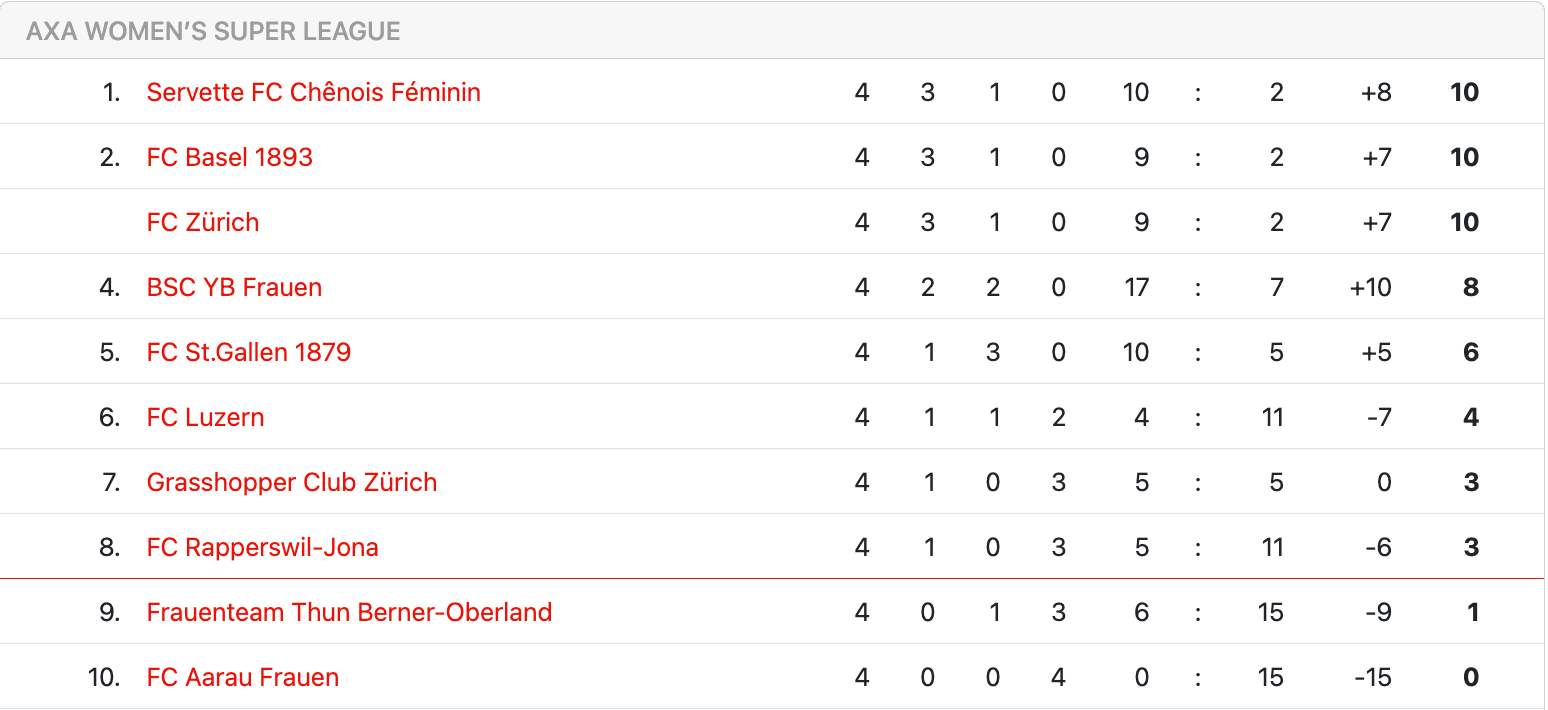The height and width of the screenshot is (710, 1548).
Task: Select rank number 10. in the last row
Action: pyautogui.click(x=104, y=677)
